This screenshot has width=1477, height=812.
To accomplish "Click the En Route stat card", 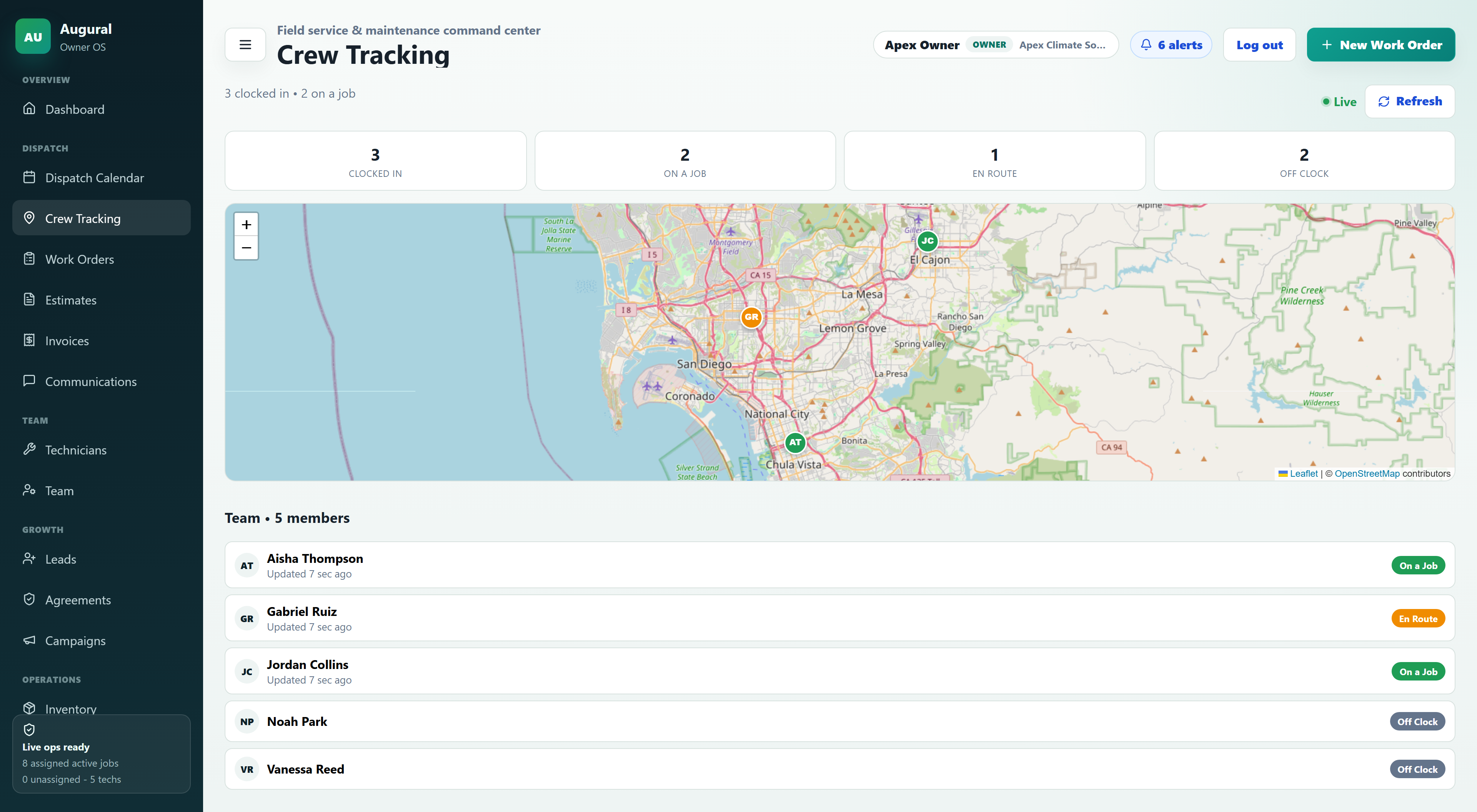I will coord(994,161).
